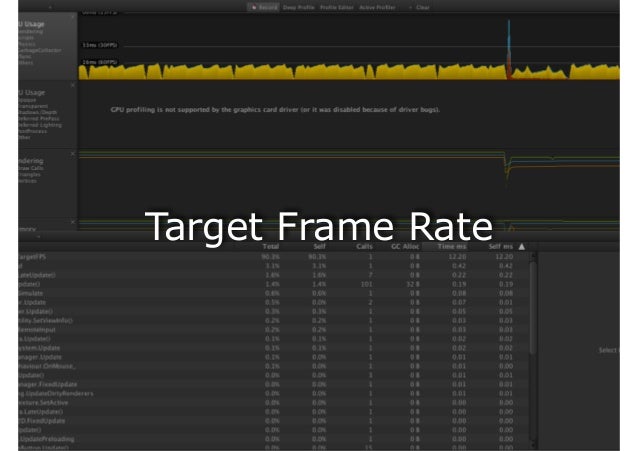638x451 pixels.
Task: Sort by the Total column header
Action: [271, 246]
